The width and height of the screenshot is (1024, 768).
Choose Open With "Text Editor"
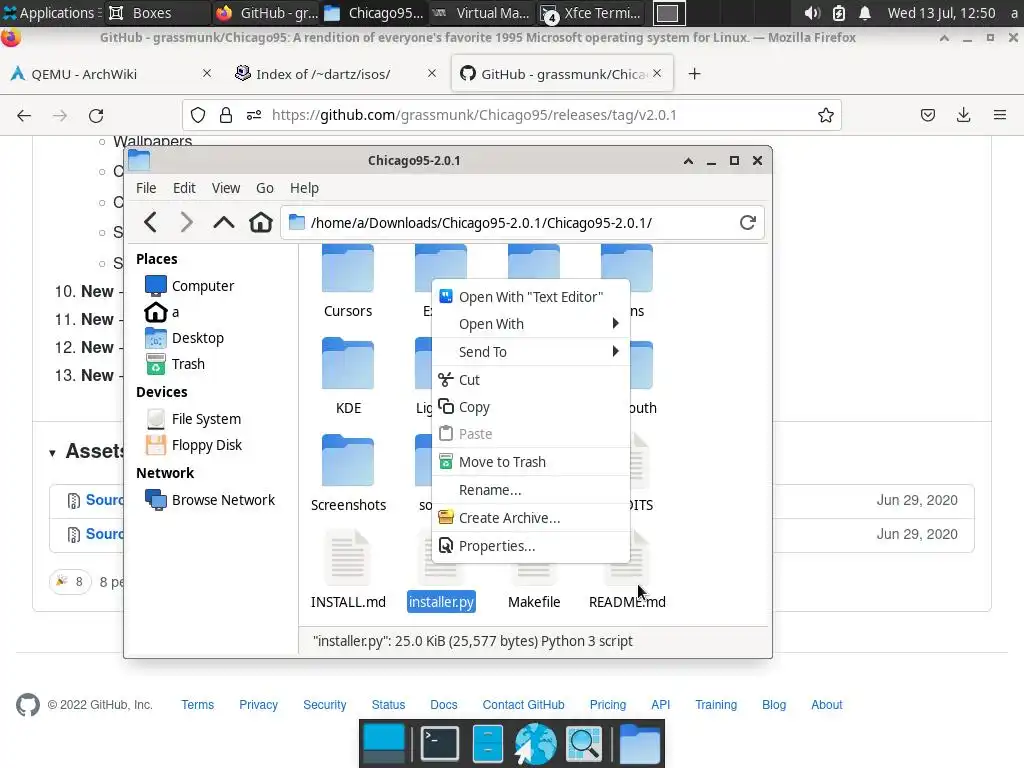click(530, 296)
